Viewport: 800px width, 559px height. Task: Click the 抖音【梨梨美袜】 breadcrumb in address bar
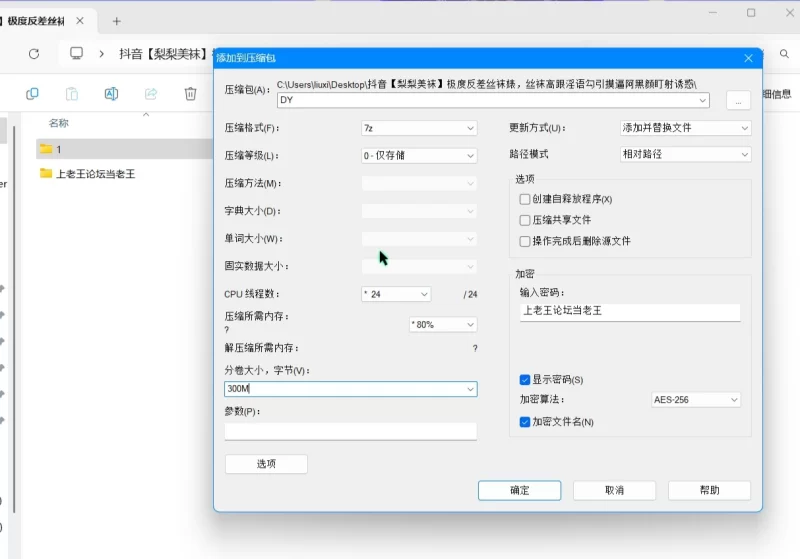163,54
